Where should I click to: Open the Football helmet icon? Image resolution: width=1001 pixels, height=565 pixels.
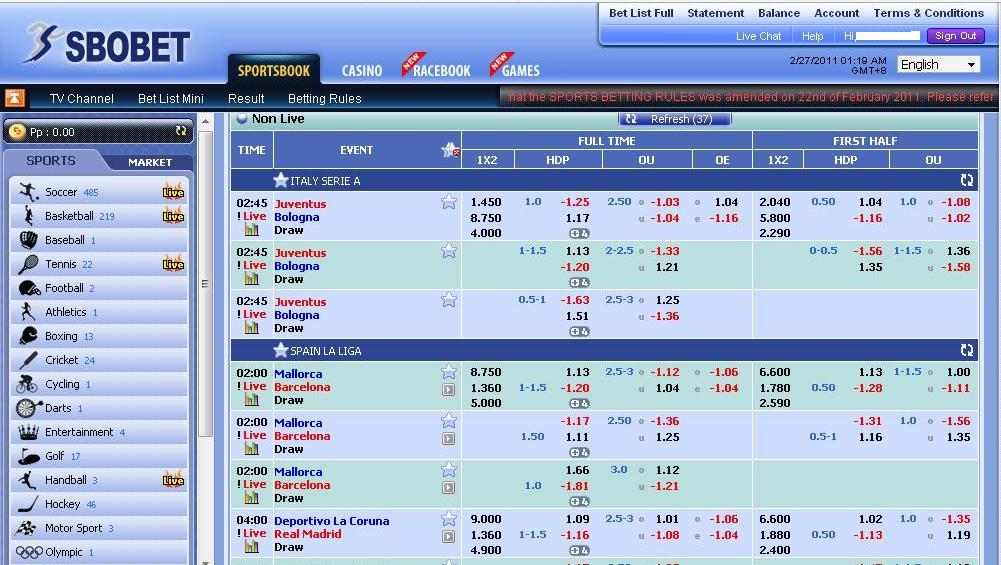(x=29, y=288)
